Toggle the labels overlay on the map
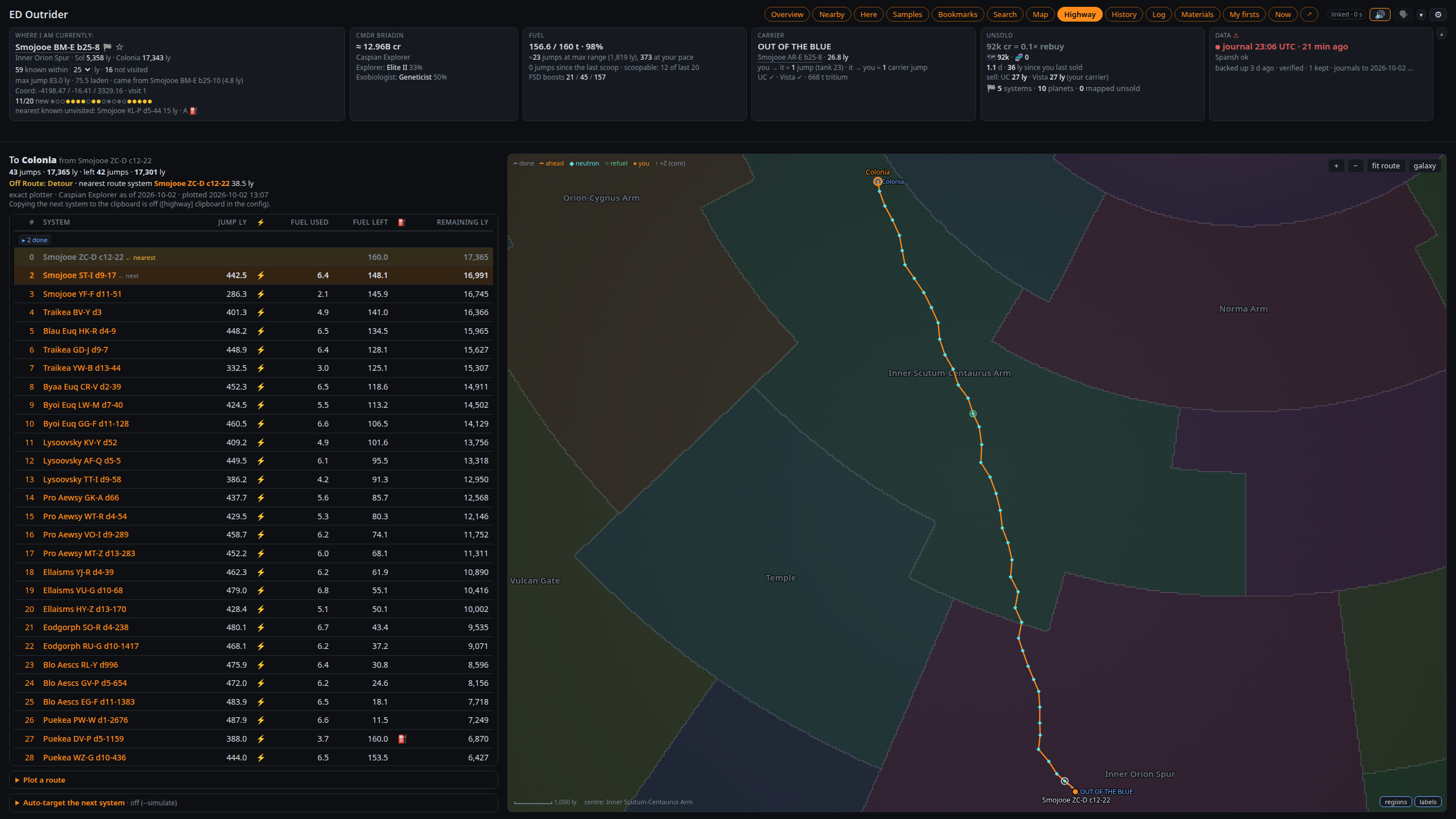Screen dimensions: 1456x819 pyautogui.click(x=1428, y=802)
